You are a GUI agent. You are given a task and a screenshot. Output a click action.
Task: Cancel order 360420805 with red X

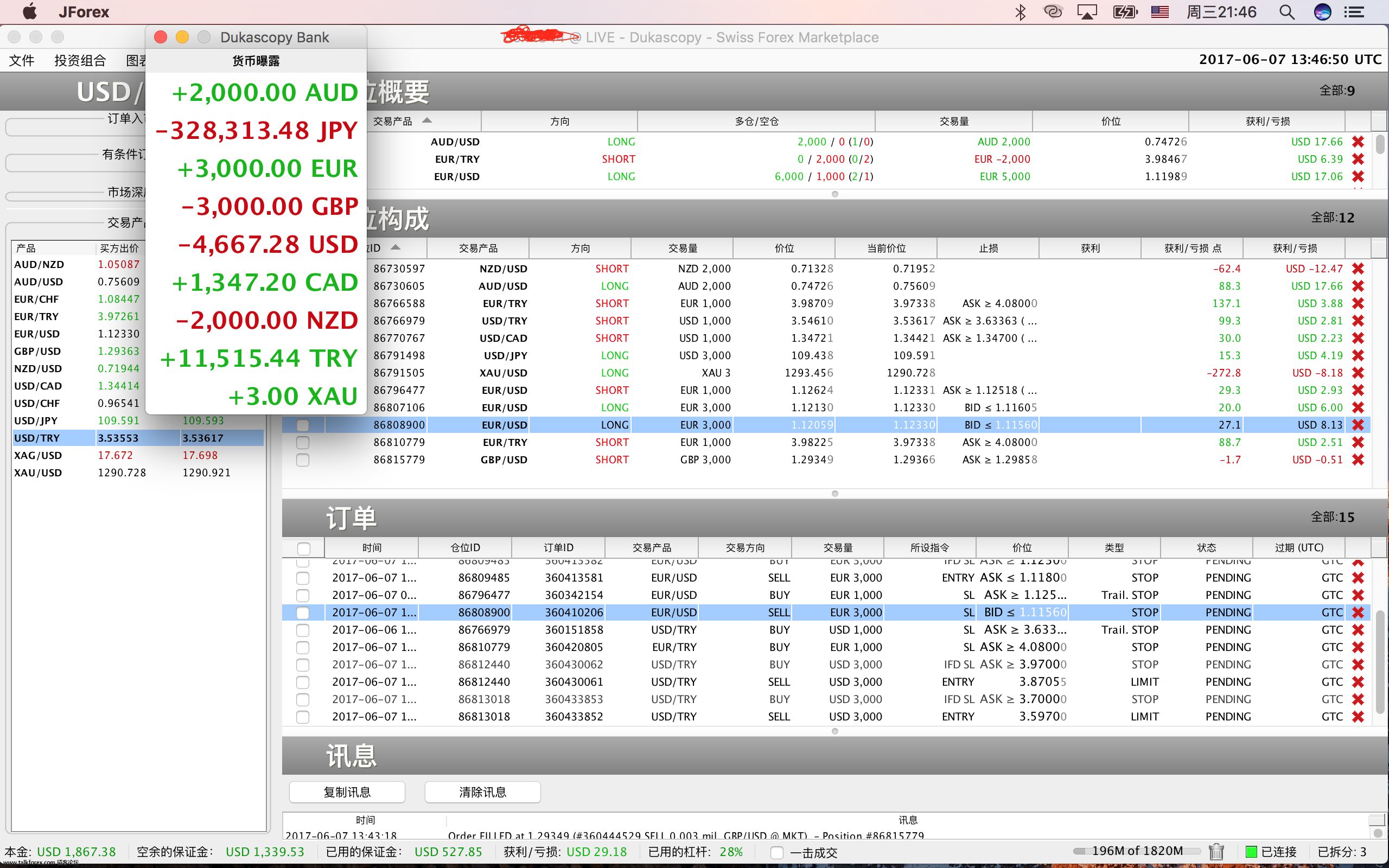(x=1358, y=647)
